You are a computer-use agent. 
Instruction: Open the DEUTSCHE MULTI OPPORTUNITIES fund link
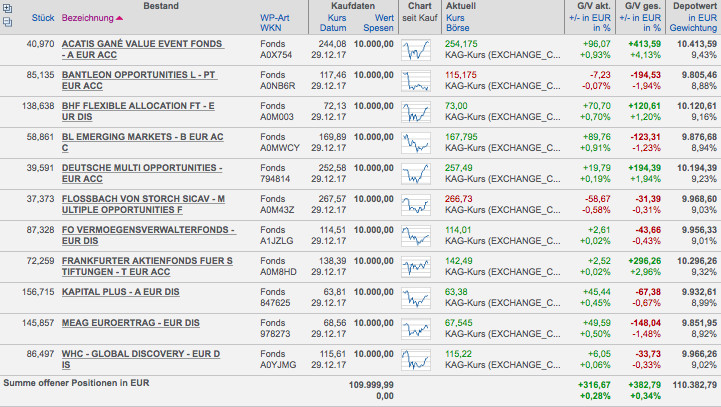click(142, 173)
